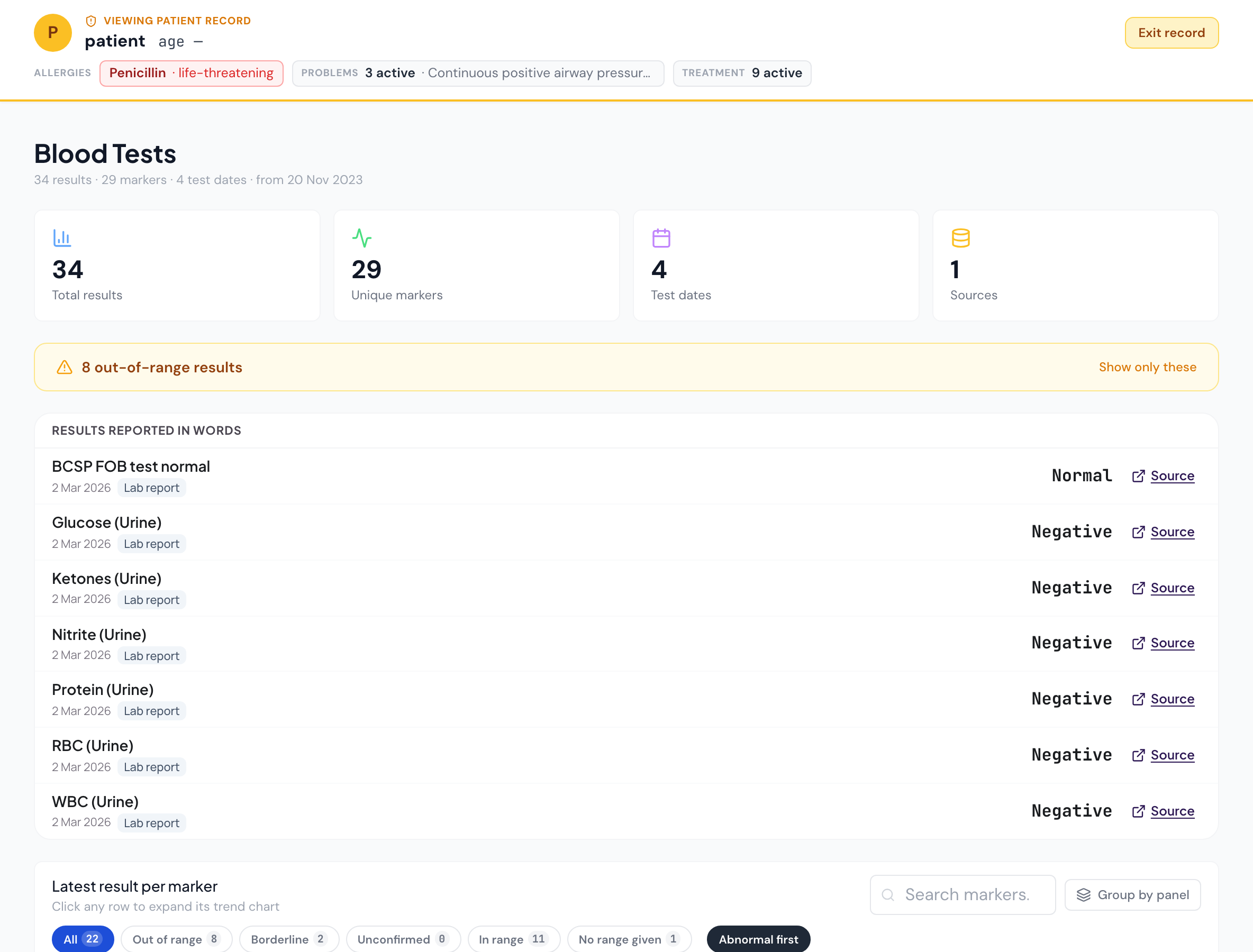
Task: Click the patient avatar P icon
Action: (x=53, y=33)
